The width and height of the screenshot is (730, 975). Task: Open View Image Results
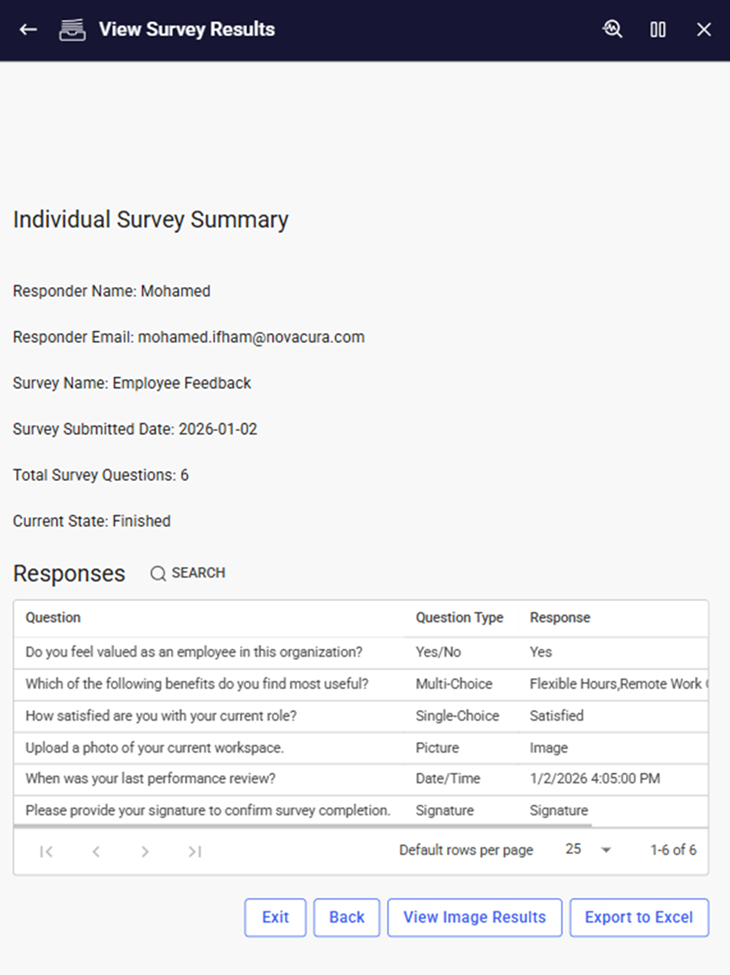(474, 918)
